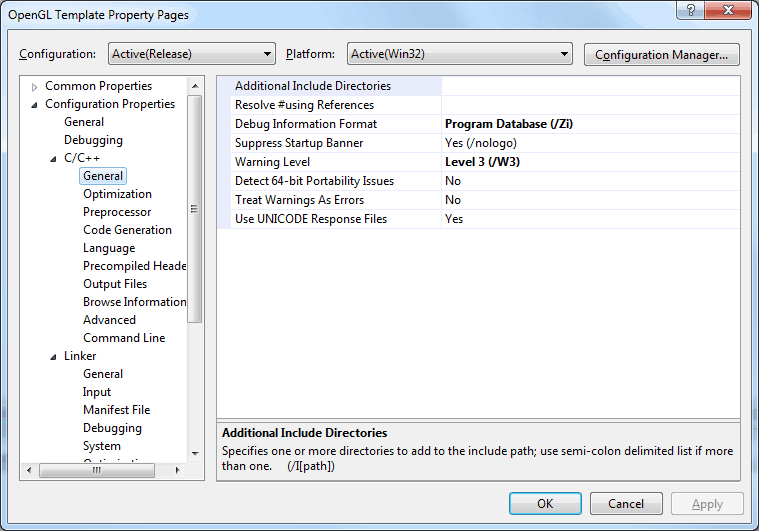Image resolution: width=759 pixels, height=531 pixels.
Task: Select Common Properties in the tree
Action: coord(98,86)
